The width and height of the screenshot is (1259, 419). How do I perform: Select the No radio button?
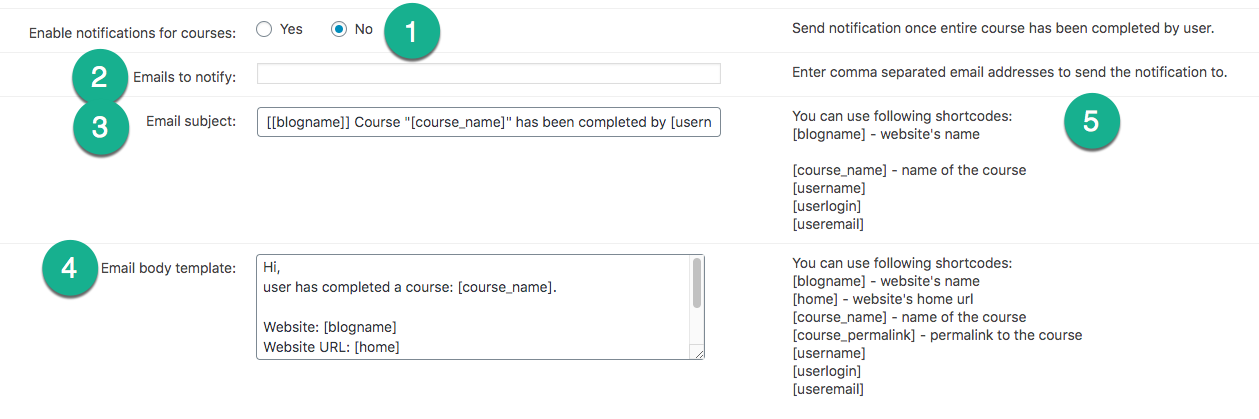[339, 29]
